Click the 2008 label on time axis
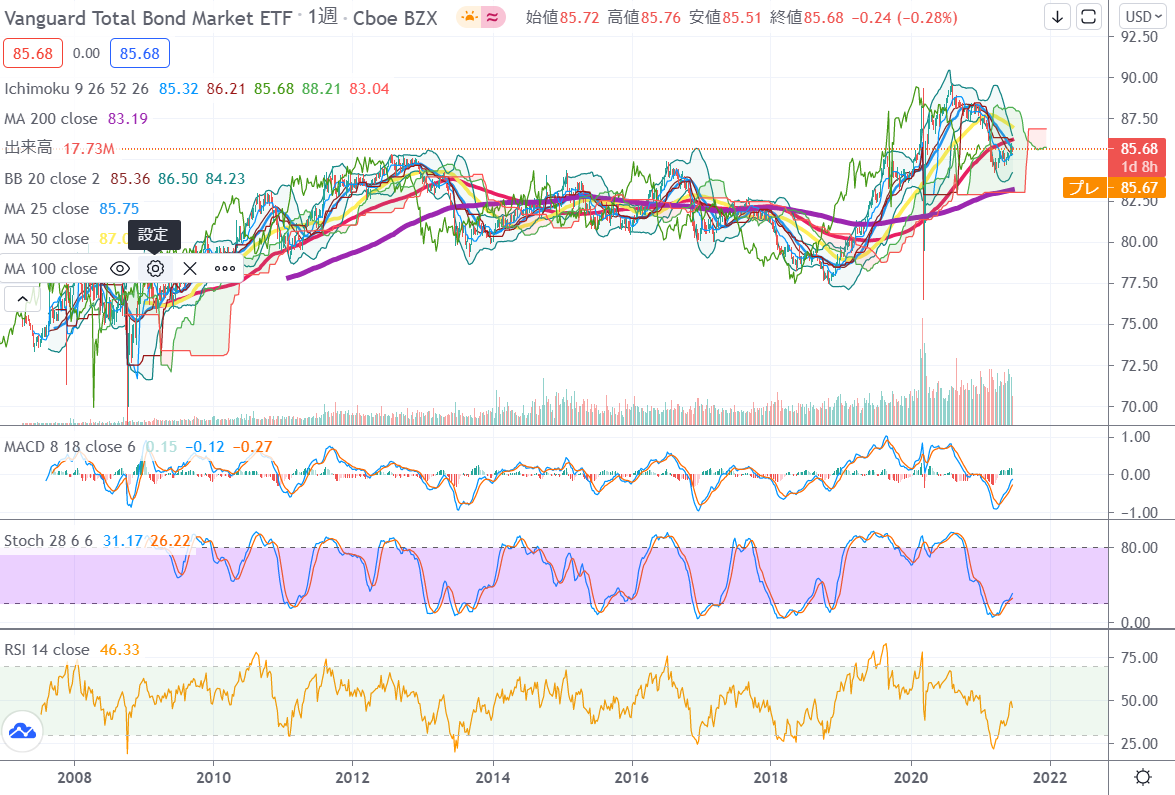The width and height of the screenshot is (1175, 795). click(74, 778)
